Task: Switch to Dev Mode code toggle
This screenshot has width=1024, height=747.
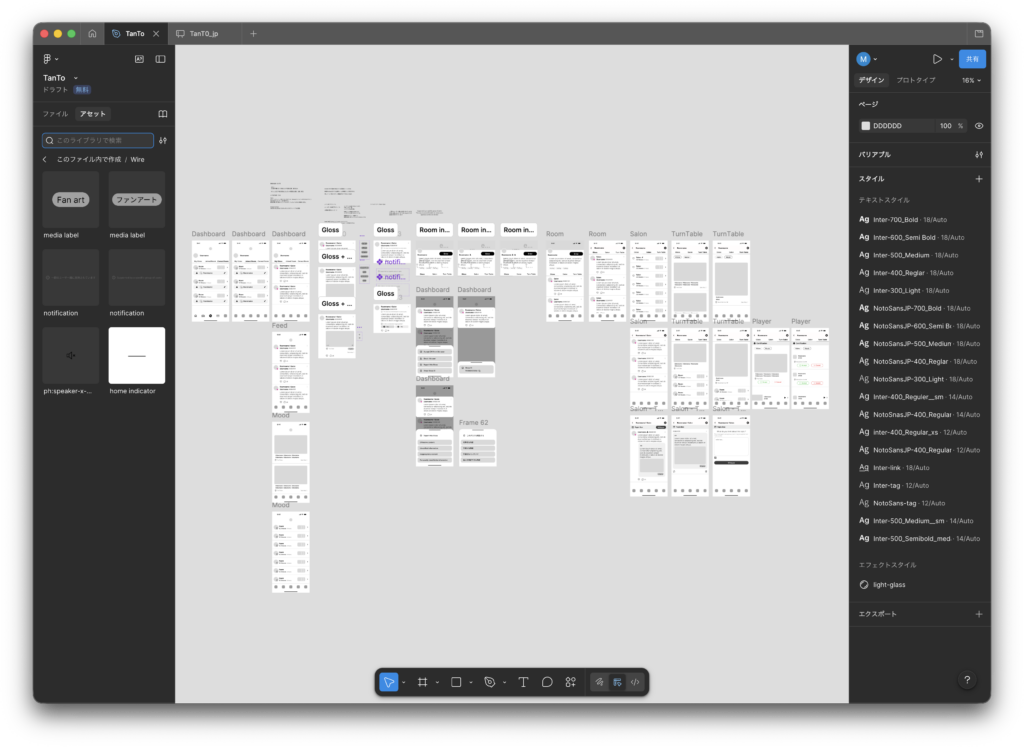Action: tap(635, 682)
